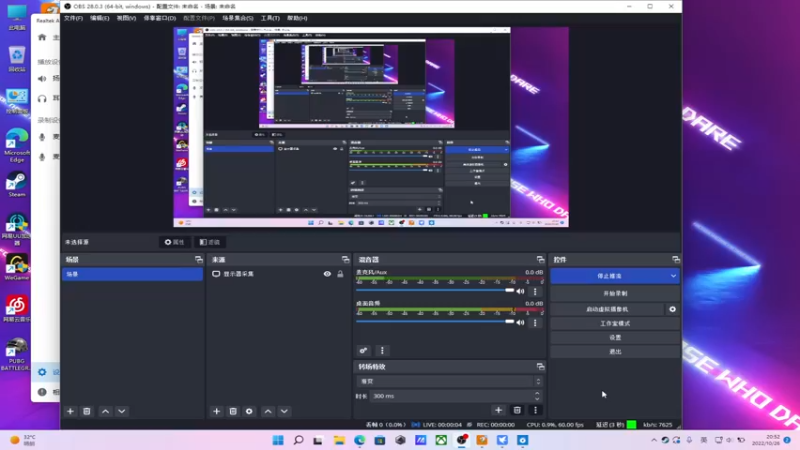Open the 工具(T) menu

click(x=270, y=18)
